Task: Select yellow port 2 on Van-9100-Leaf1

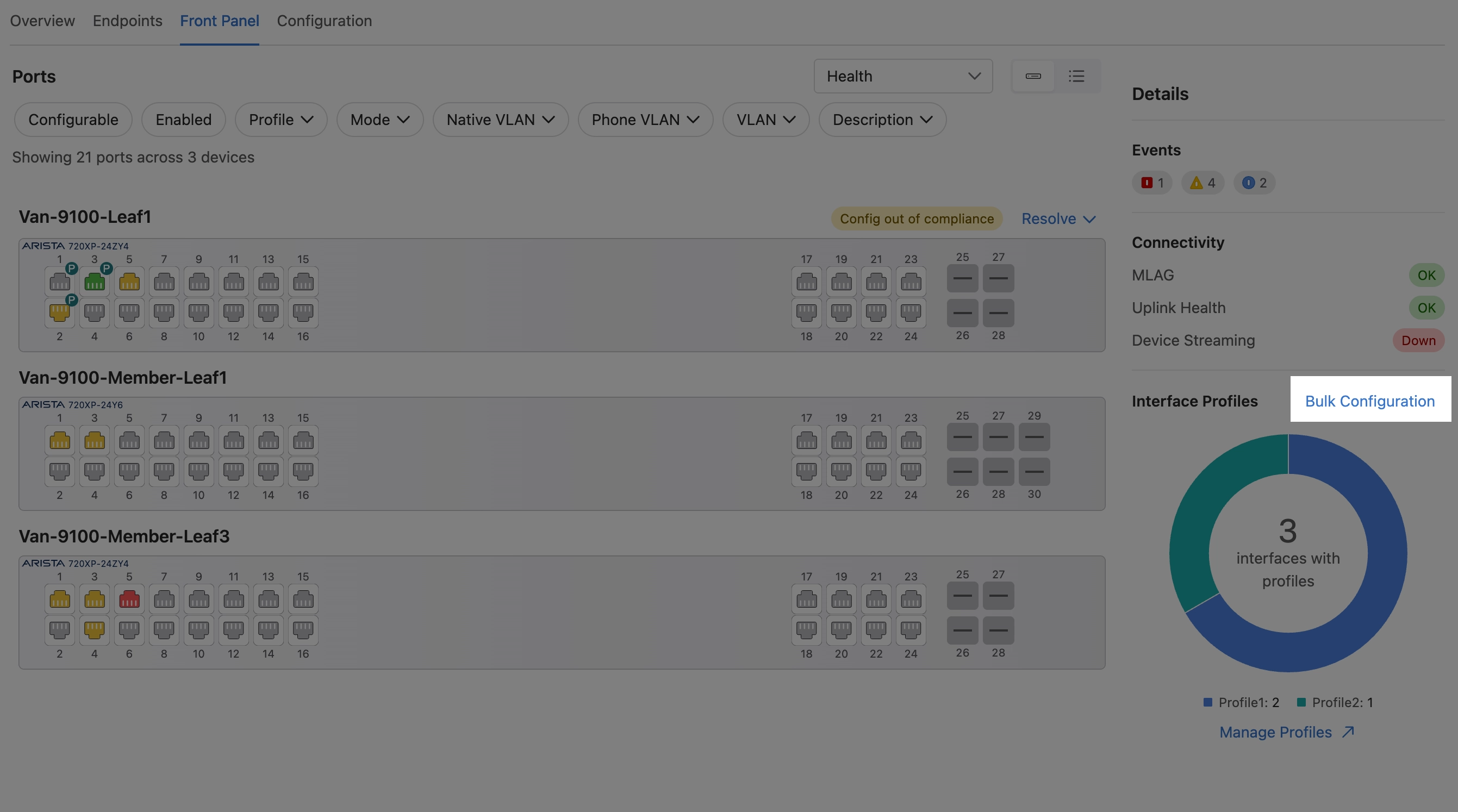Action: (x=59, y=313)
